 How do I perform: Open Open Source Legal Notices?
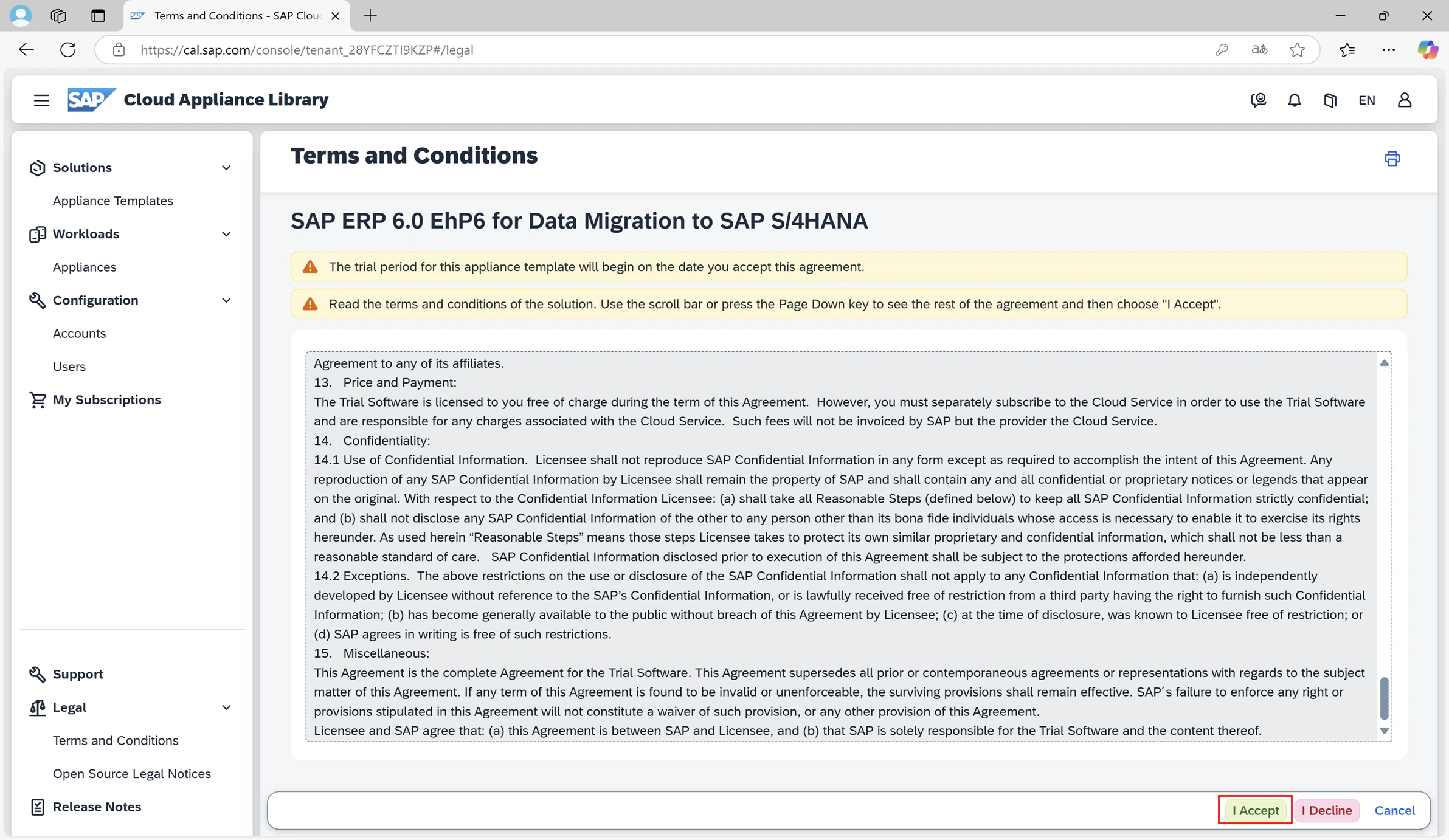[x=132, y=774]
